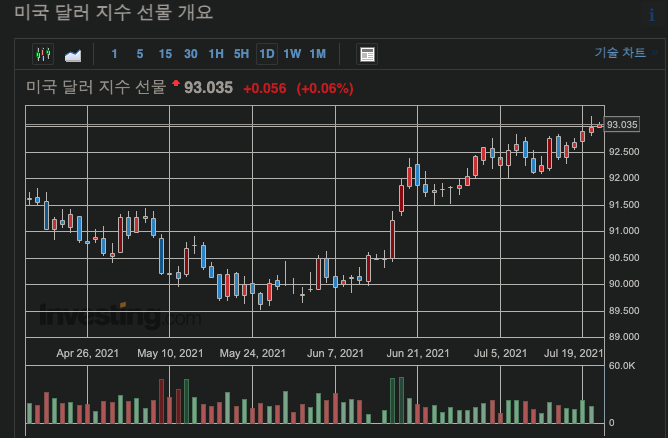Switch to the 1W timeframe
The image size is (668, 438).
pos(292,54)
